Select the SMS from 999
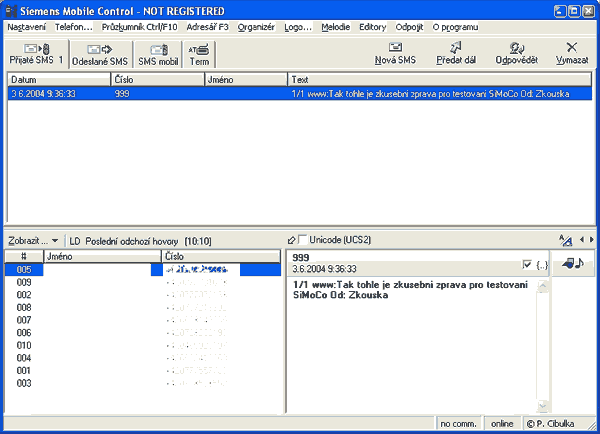The width and height of the screenshot is (600, 434). 300,94
